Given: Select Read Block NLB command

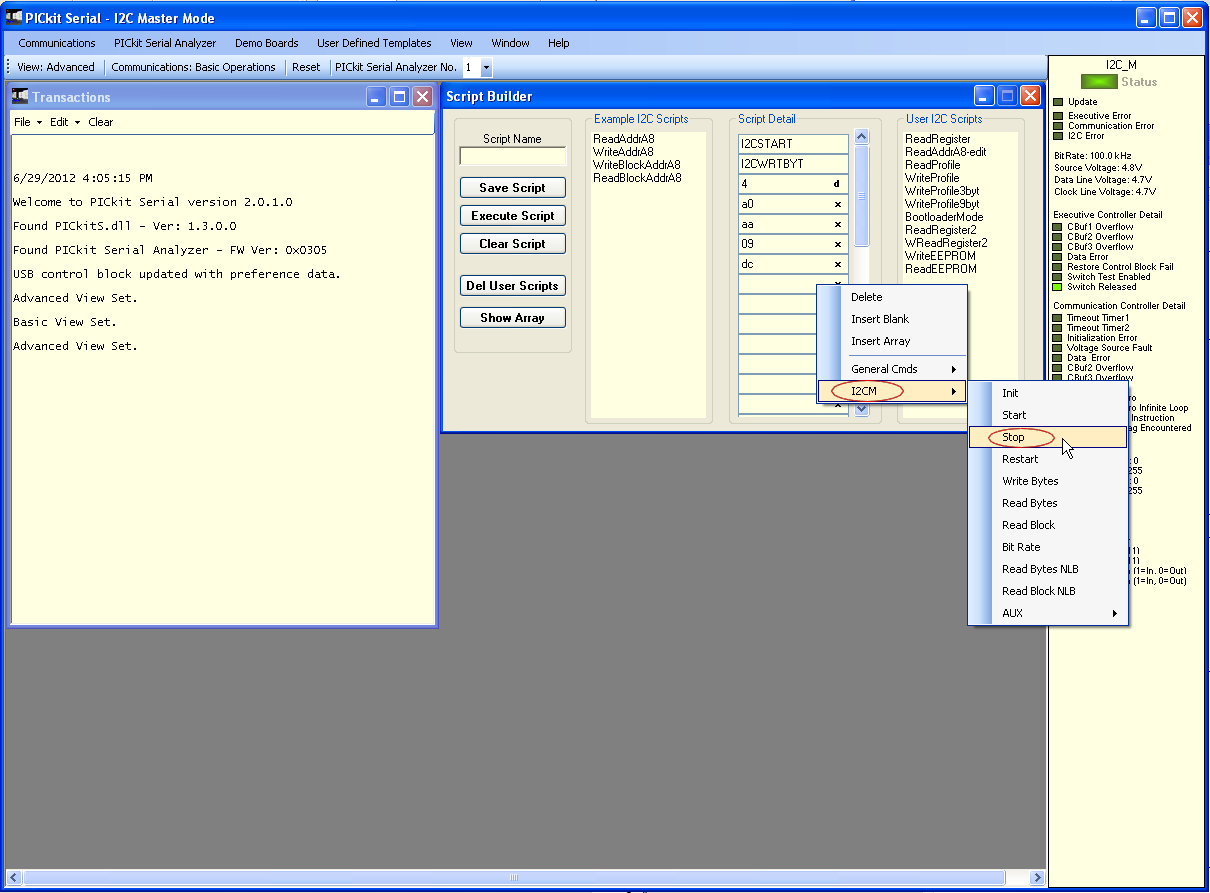Looking at the screenshot, I should [x=1048, y=591].
